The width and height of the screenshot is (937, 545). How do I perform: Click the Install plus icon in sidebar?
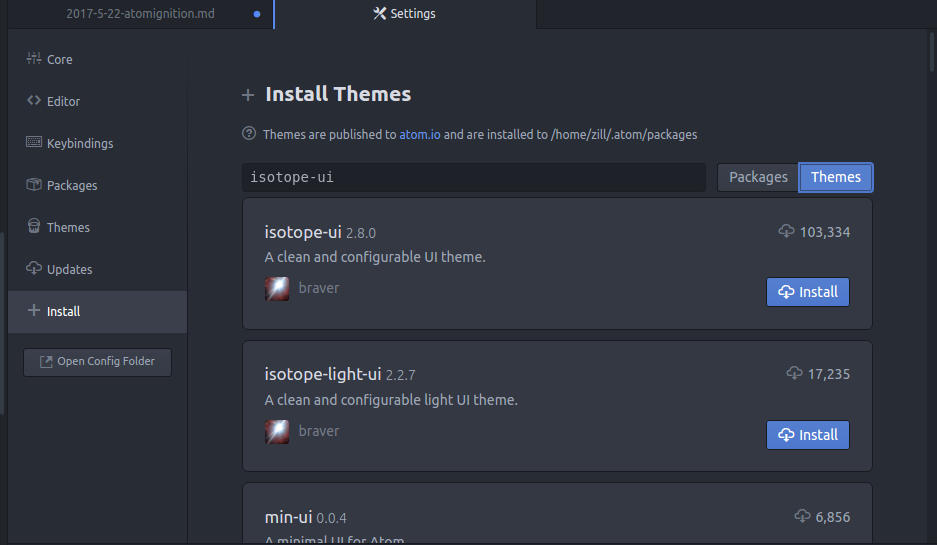pos(34,310)
